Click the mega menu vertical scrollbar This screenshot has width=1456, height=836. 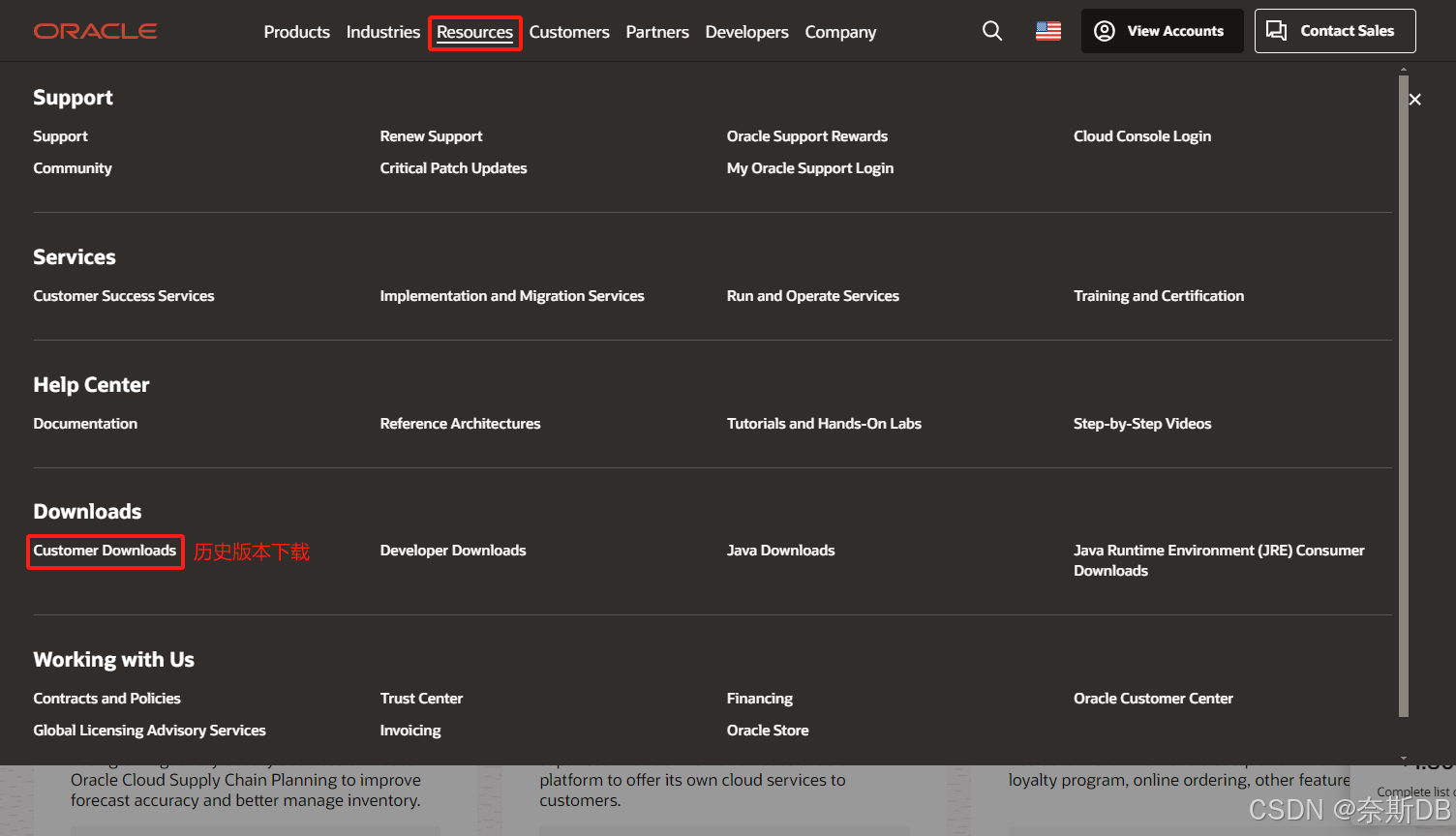coord(1404,395)
